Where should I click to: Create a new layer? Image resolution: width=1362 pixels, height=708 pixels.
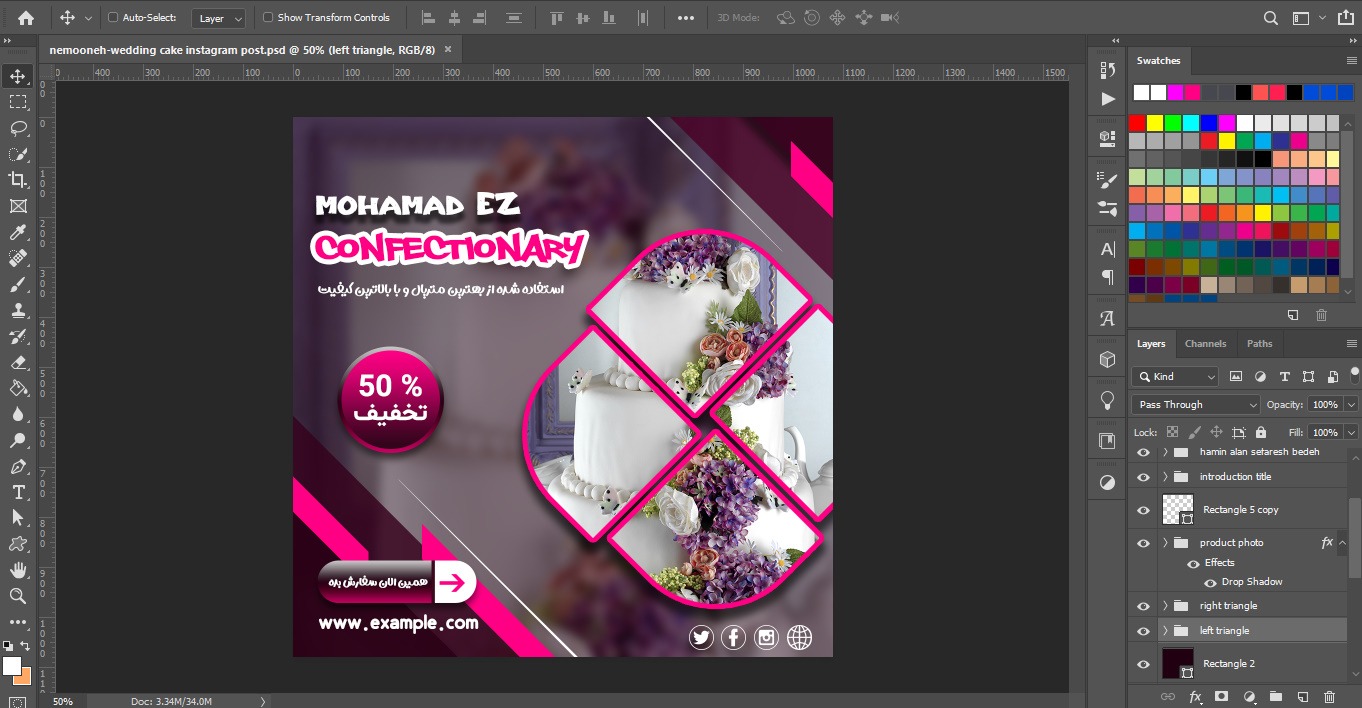[1302, 696]
